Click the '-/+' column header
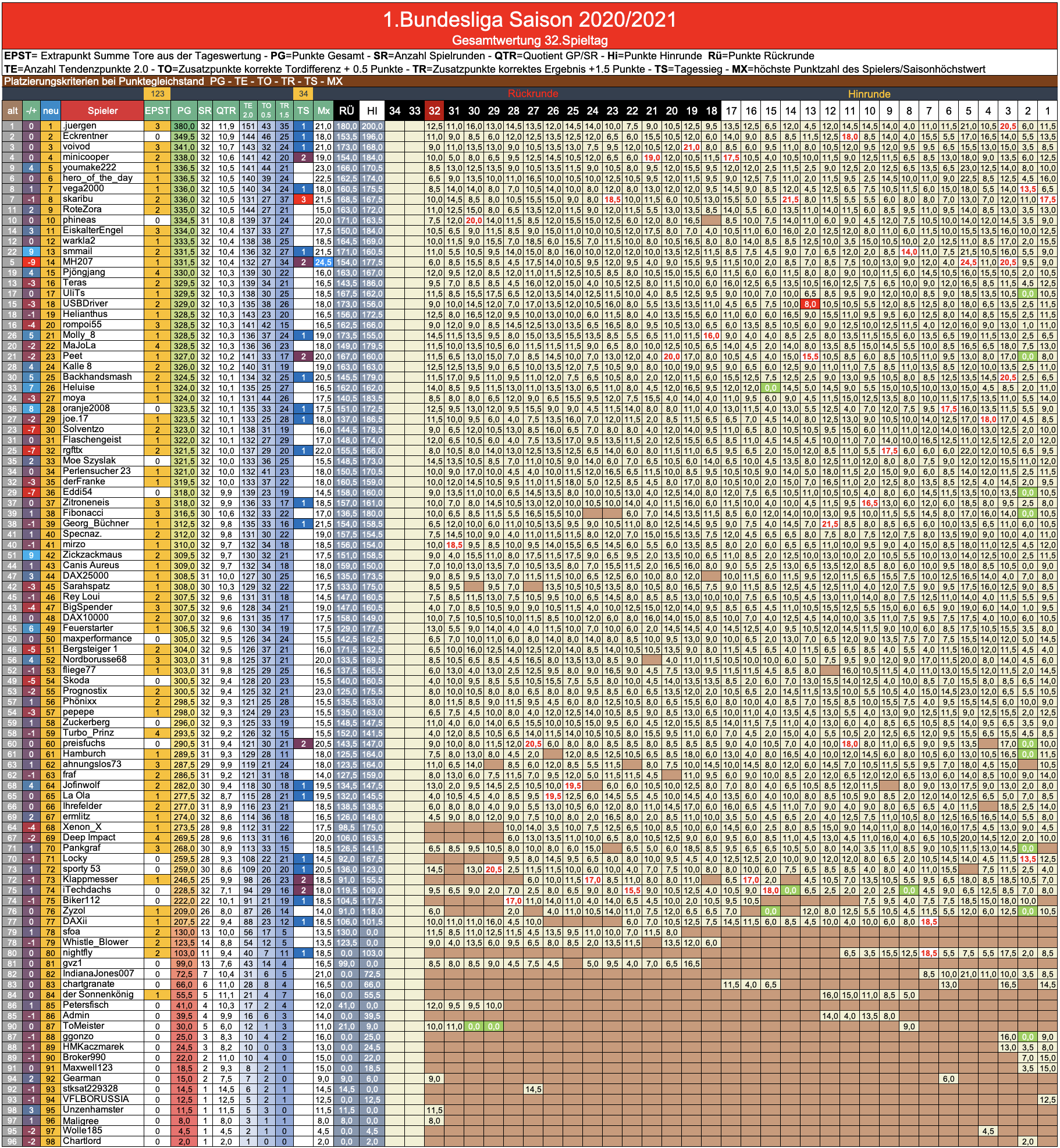 31,110
